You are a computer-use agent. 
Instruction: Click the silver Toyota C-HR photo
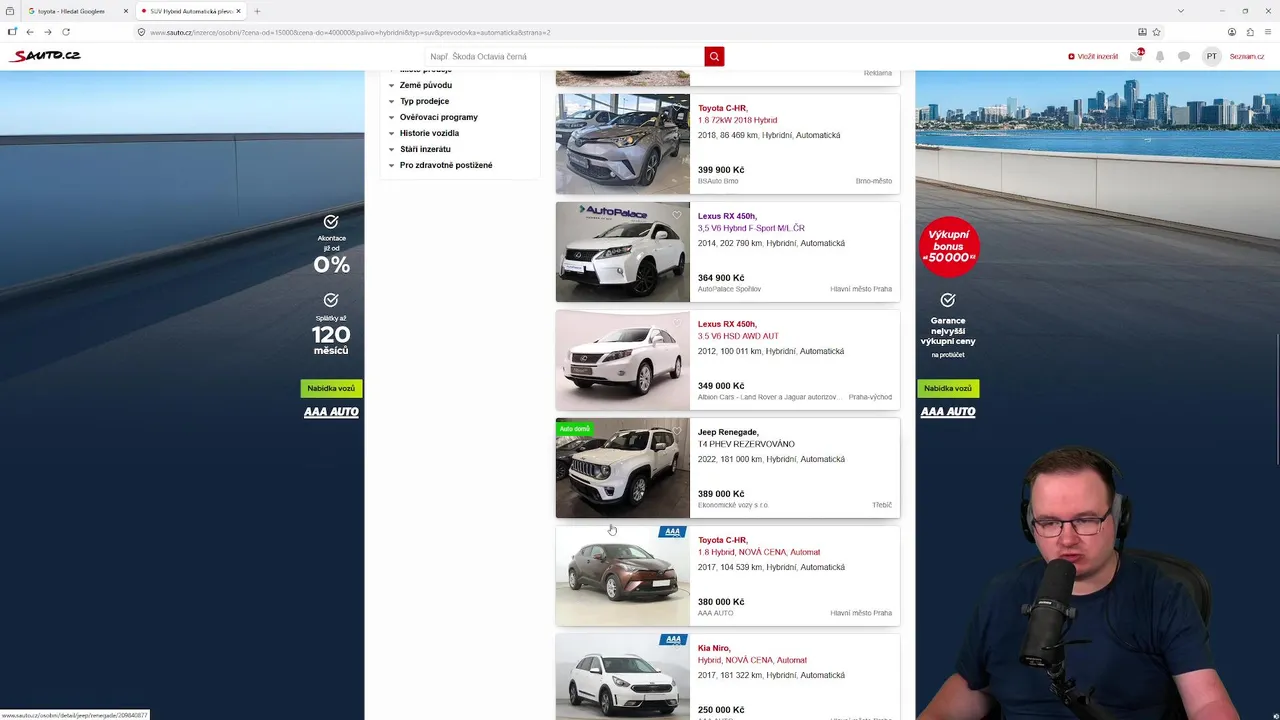point(623,144)
